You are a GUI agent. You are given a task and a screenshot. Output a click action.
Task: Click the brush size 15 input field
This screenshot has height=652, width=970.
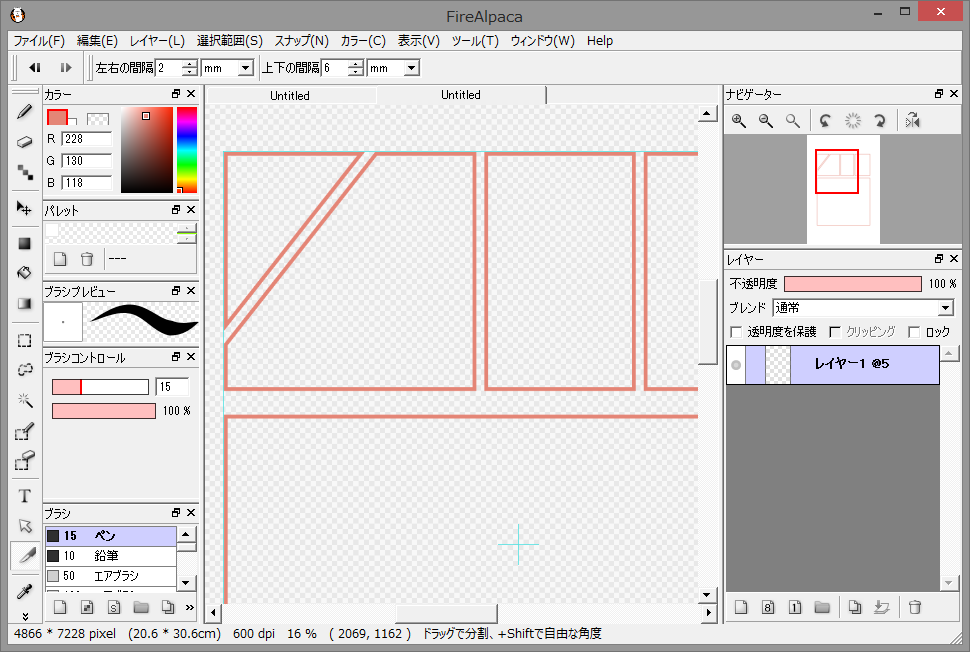coord(172,387)
